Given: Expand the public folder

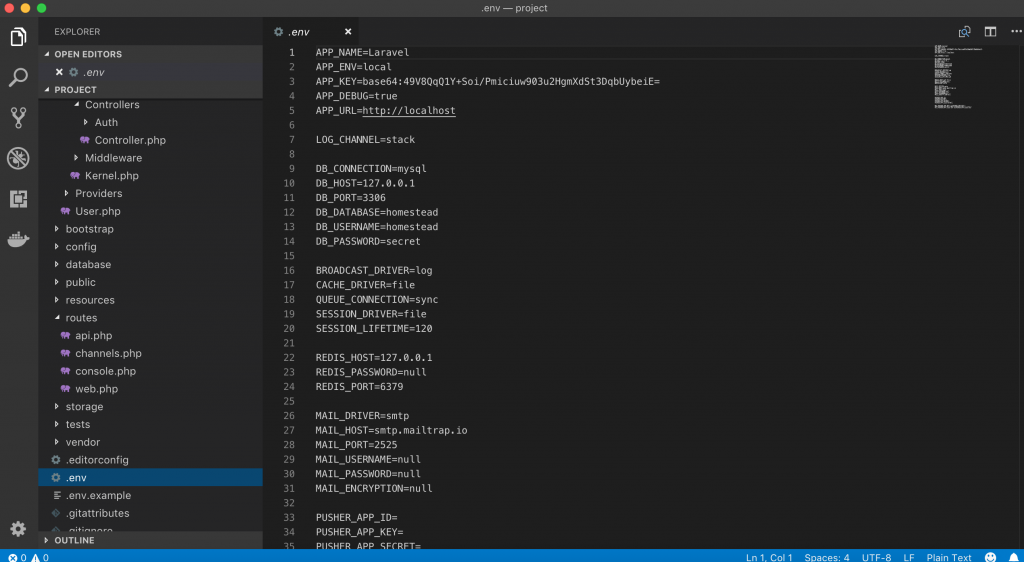Looking at the screenshot, I should click(80, 282).
